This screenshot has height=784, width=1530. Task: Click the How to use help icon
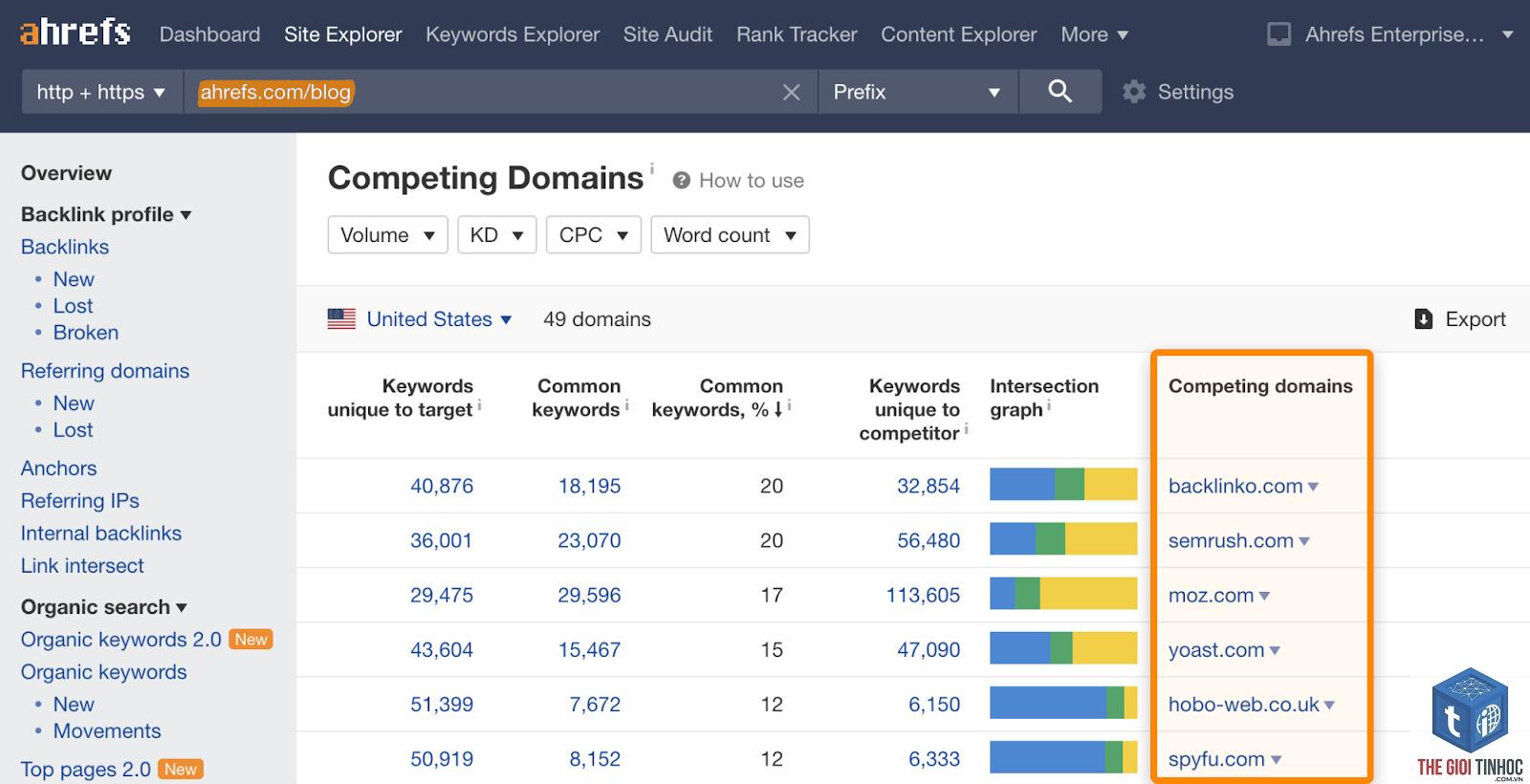pos(681,181)
